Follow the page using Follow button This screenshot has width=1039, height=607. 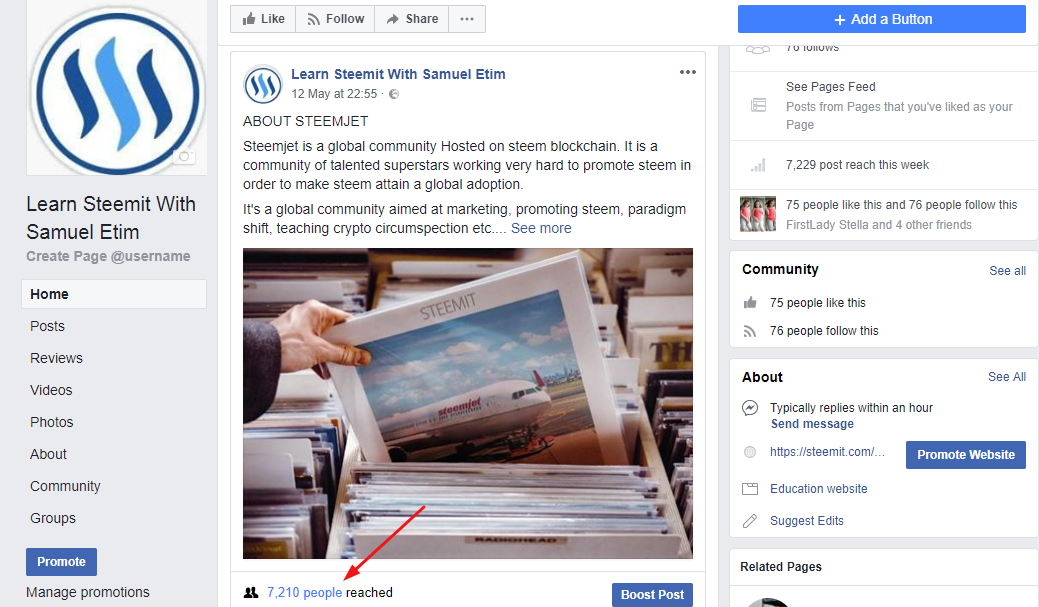point(335,19)
